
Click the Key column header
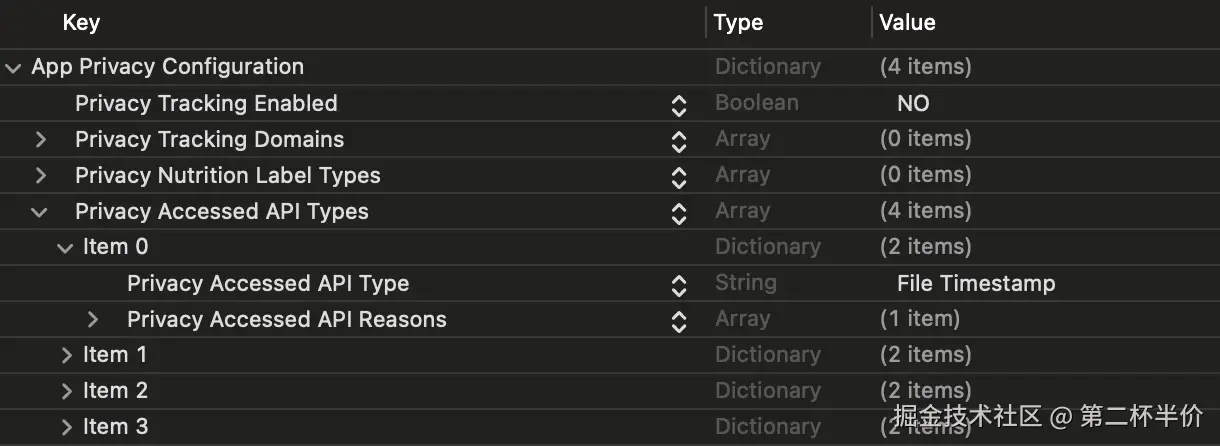81,22
